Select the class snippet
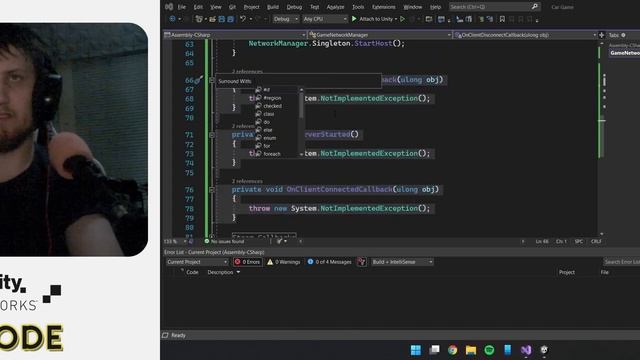The image size is (640, 360). click(277, 114)
